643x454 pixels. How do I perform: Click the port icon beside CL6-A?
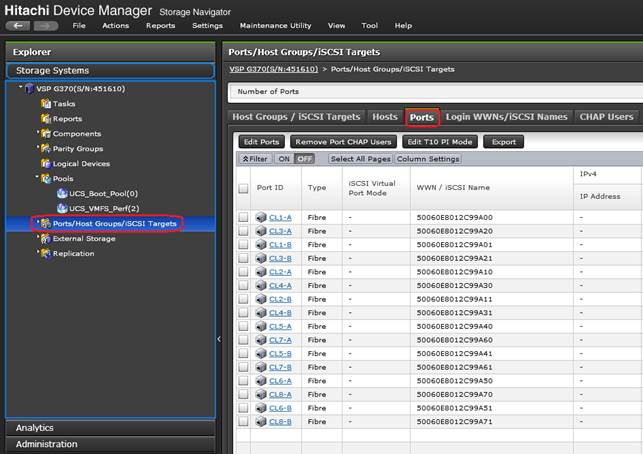point(261,381)
